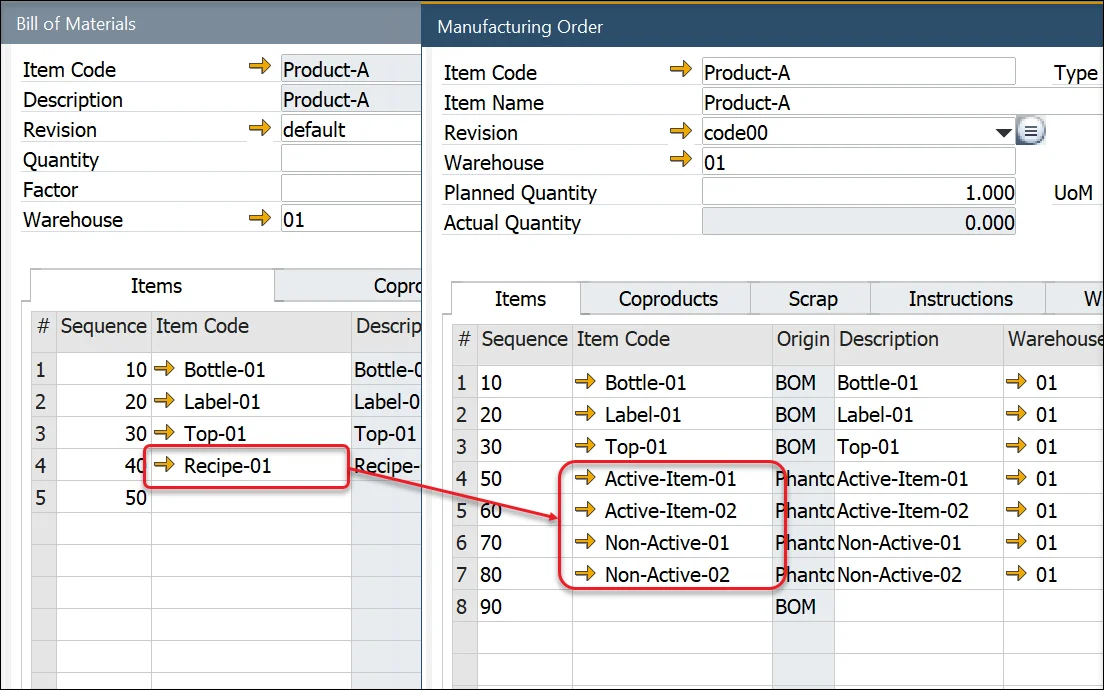This screenshot has height=690, width=1104.
Task: Click the link arrow beside Label-01 in Manufacturing Order
Action: 585,414
